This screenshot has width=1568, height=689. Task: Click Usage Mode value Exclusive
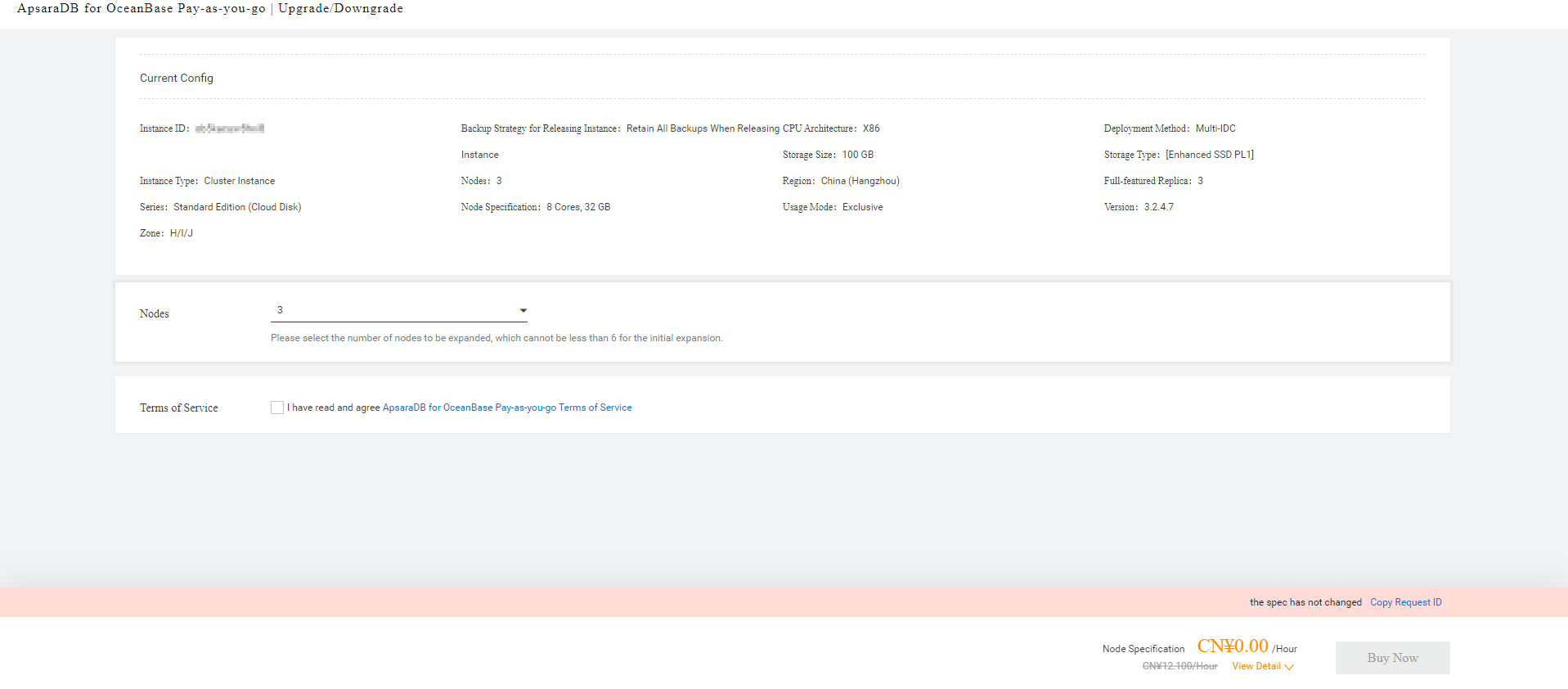point(863,207)
